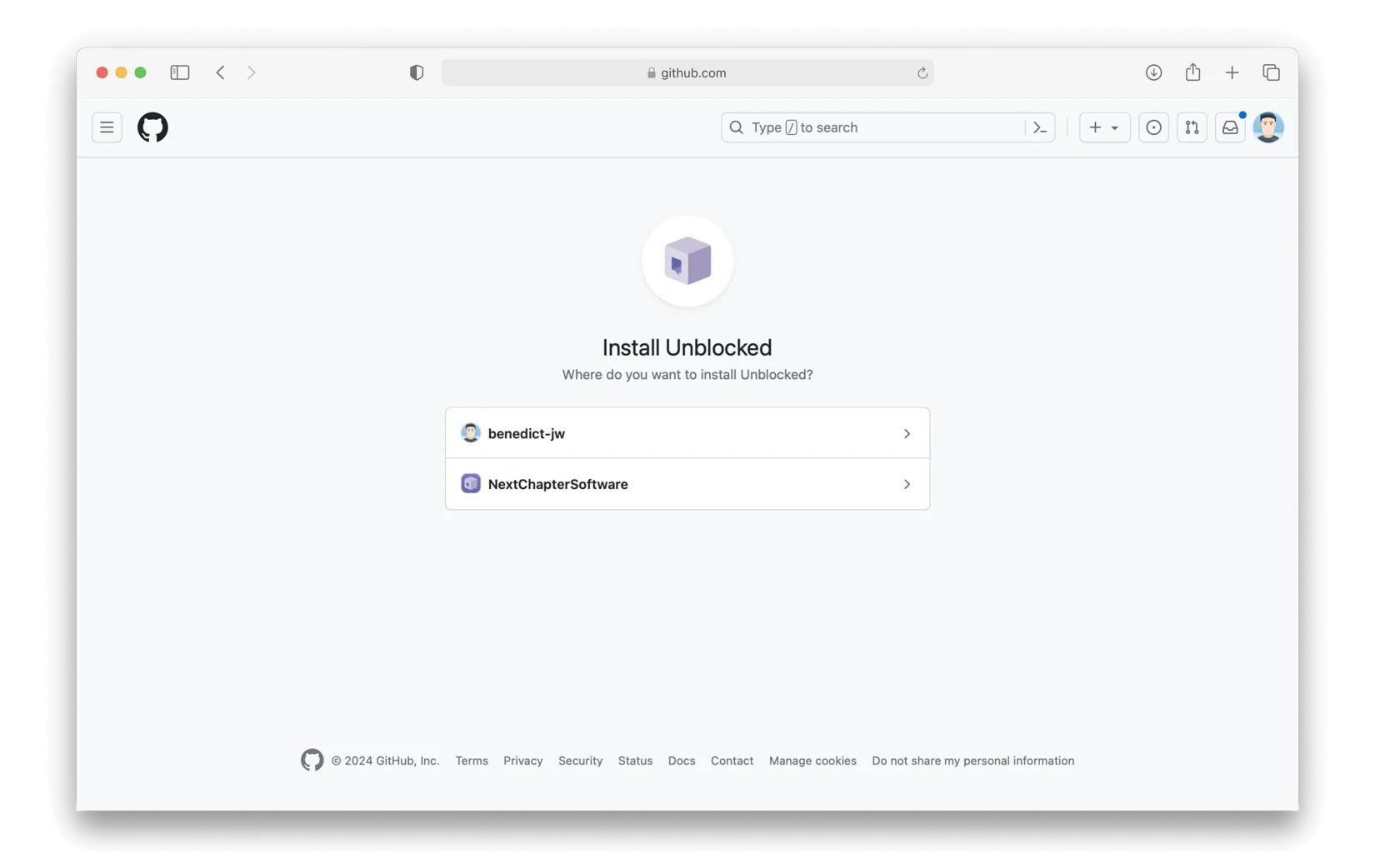Screen dimensions: 1375x868
Task: Click the lock icon beside github.com
Action: [652, 72]
